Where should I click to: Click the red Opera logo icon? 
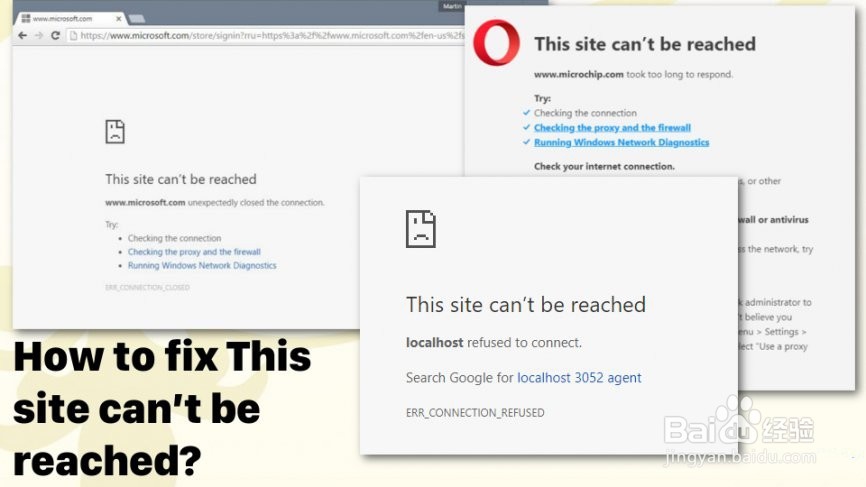[x=497, y=43]
